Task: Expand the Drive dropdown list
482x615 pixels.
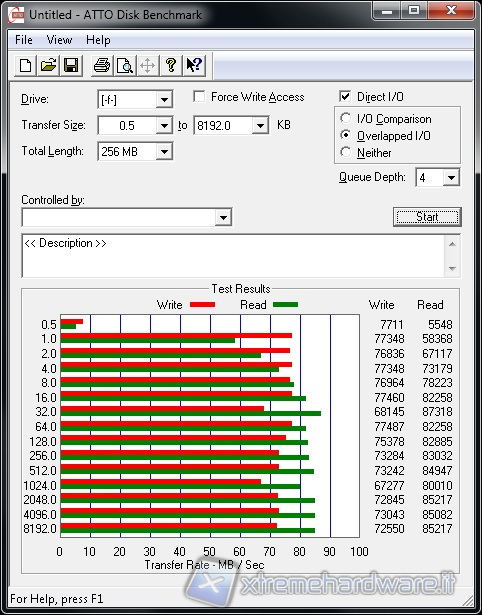Action: 164,100
